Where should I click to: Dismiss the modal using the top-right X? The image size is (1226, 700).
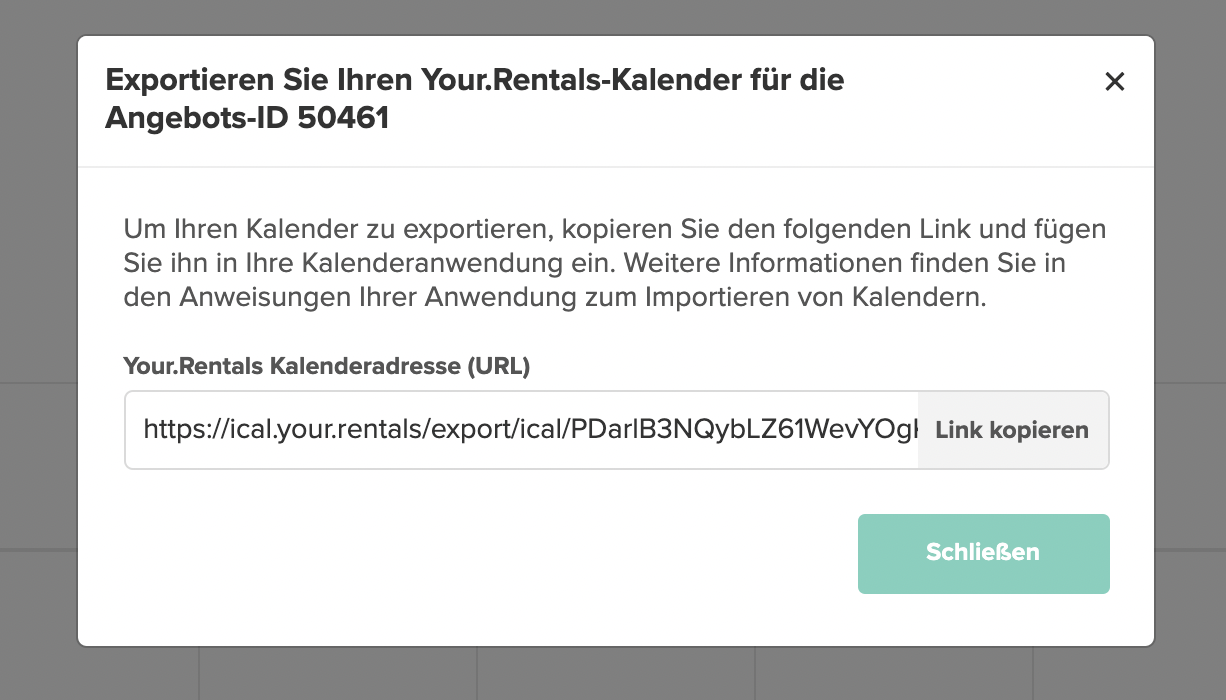pos(1114,82)
